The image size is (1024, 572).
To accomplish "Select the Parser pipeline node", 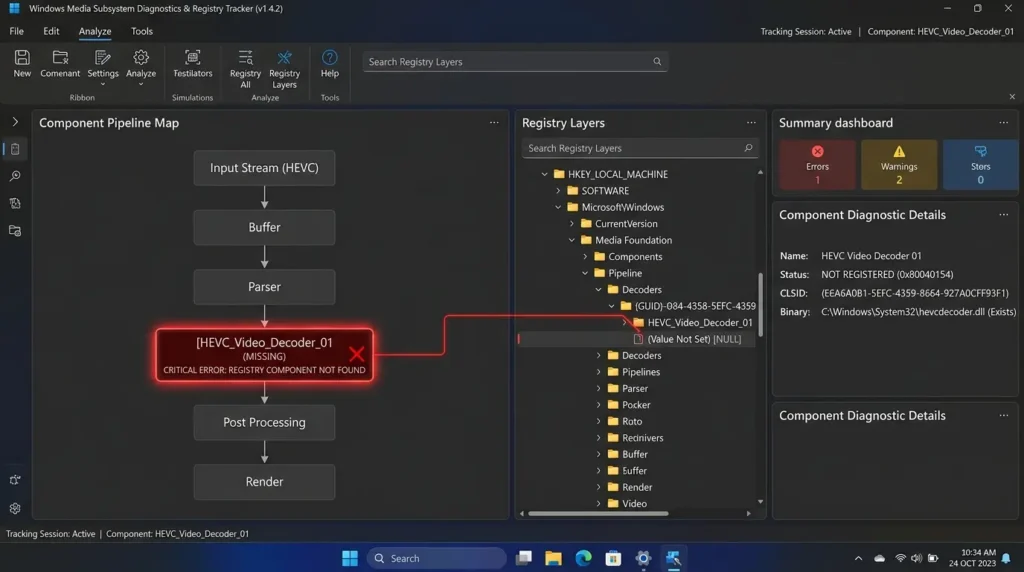I will coord(264,287).
